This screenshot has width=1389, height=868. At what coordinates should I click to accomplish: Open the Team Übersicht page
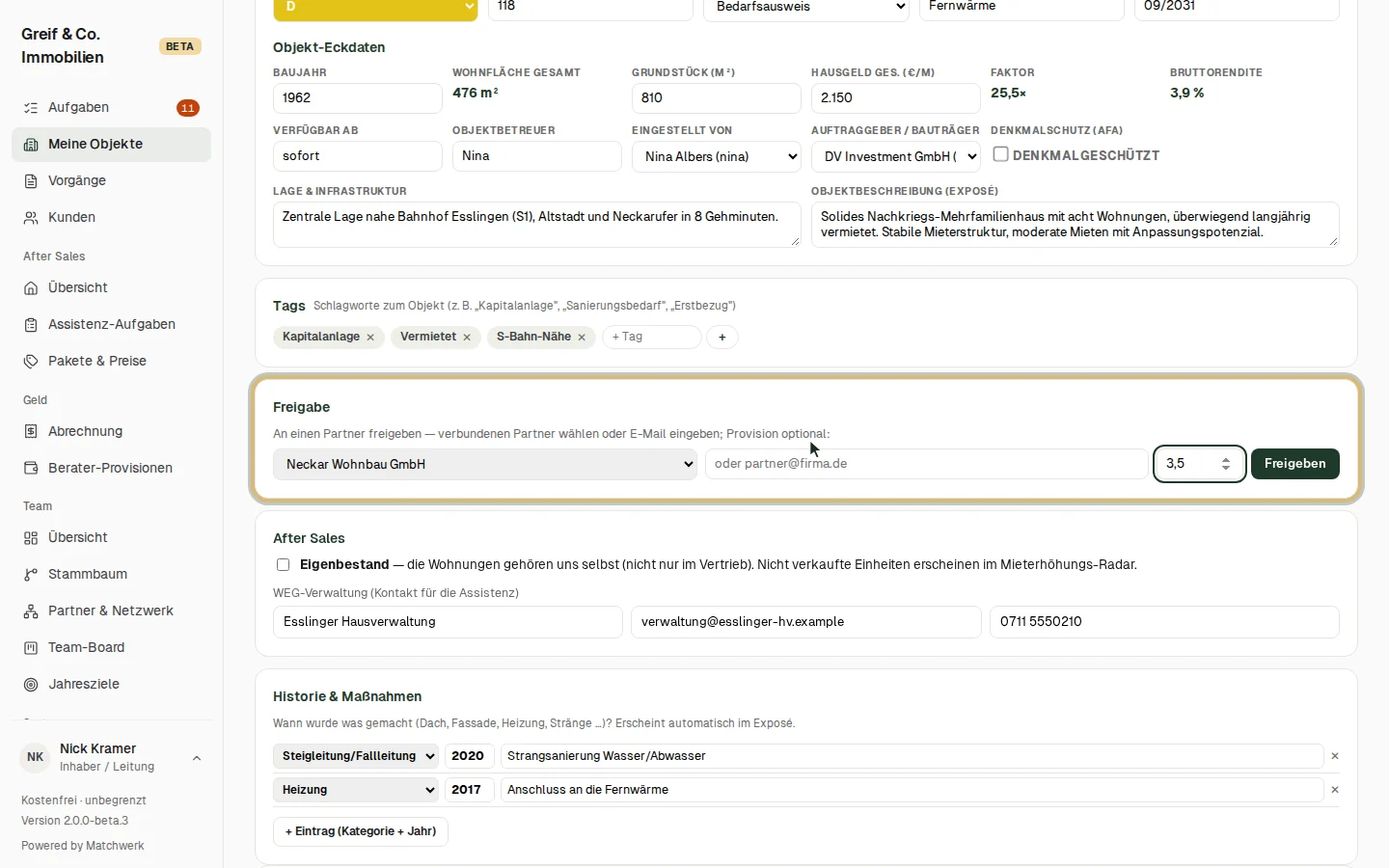point(111,538)
